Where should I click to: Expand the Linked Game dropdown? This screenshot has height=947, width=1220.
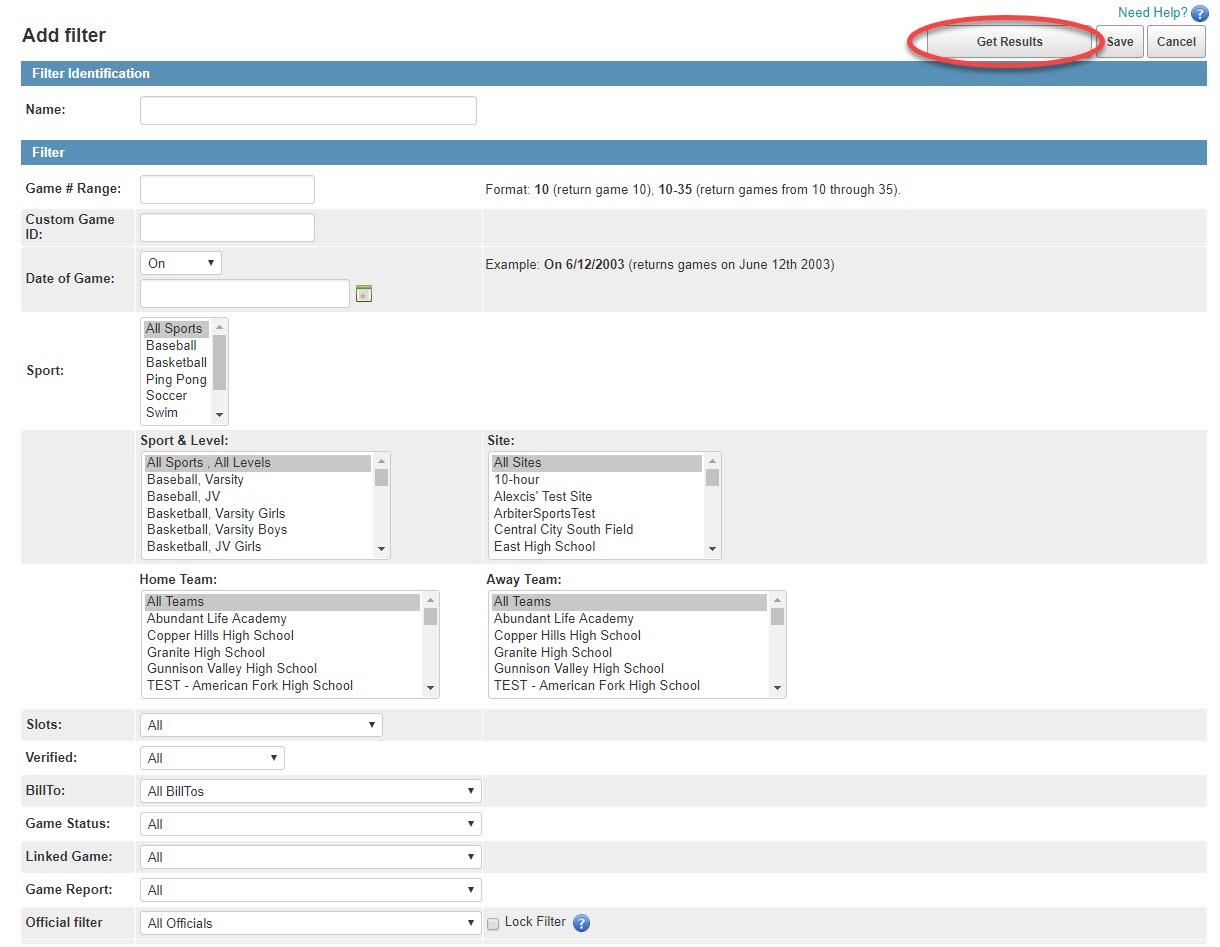[x=311, y=857]
